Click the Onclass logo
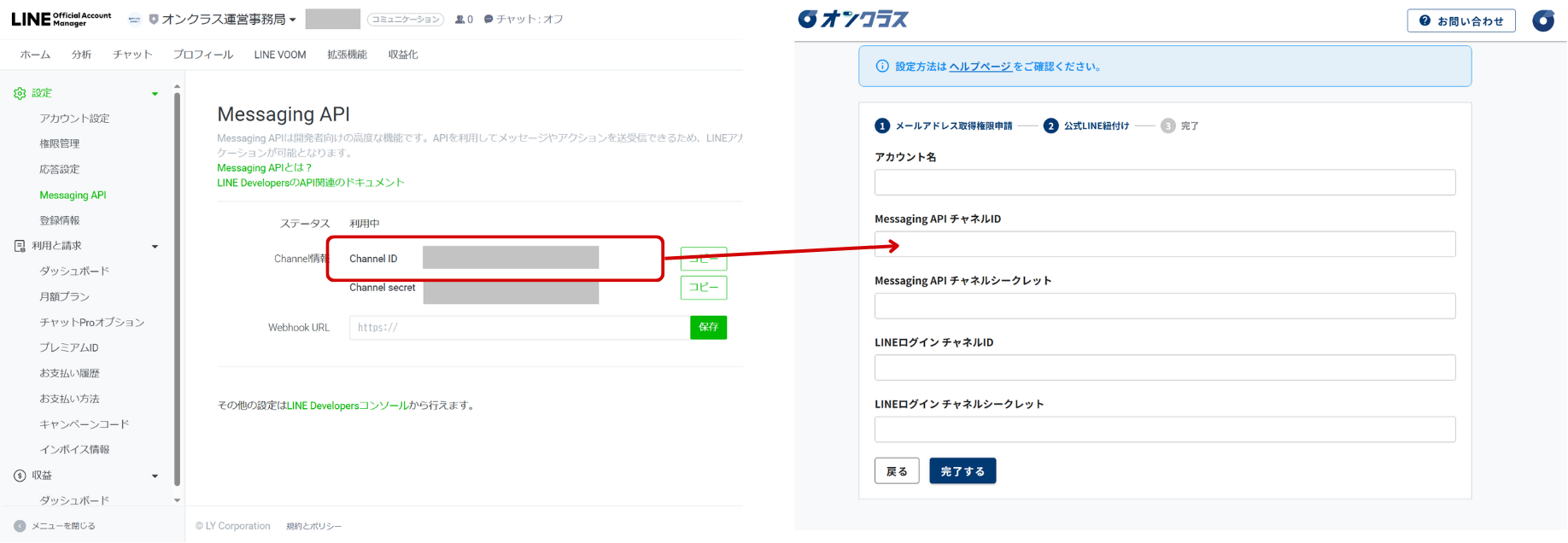Screen dimensions: 1568x543 coord(853,19)
